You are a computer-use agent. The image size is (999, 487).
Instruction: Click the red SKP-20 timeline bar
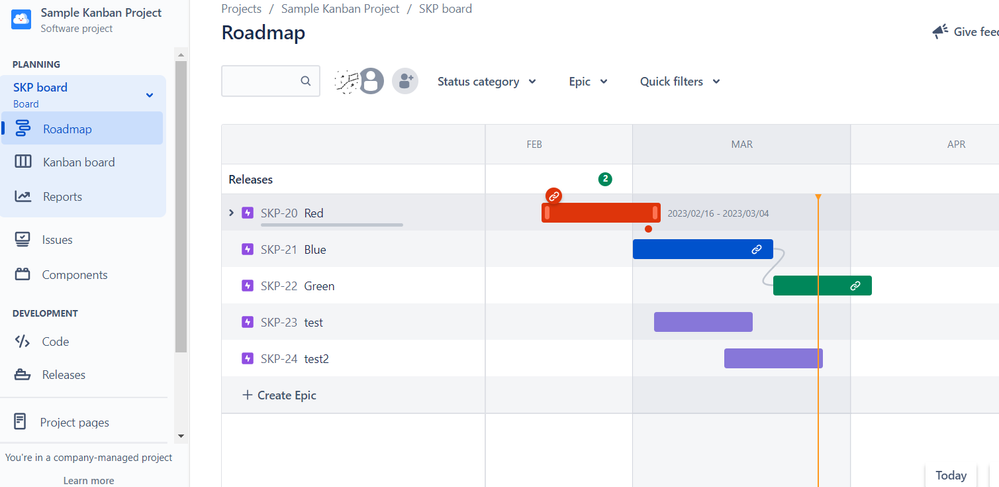tap(601, 213)
